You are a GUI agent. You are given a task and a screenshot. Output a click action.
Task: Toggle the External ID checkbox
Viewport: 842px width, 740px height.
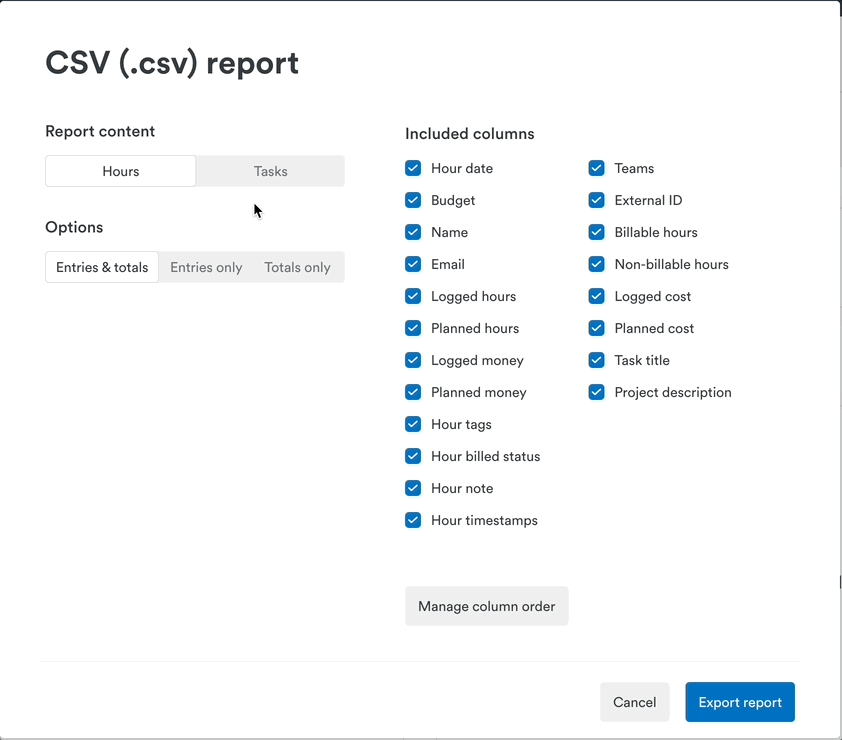pyautogui.click(x=597, y=200)
